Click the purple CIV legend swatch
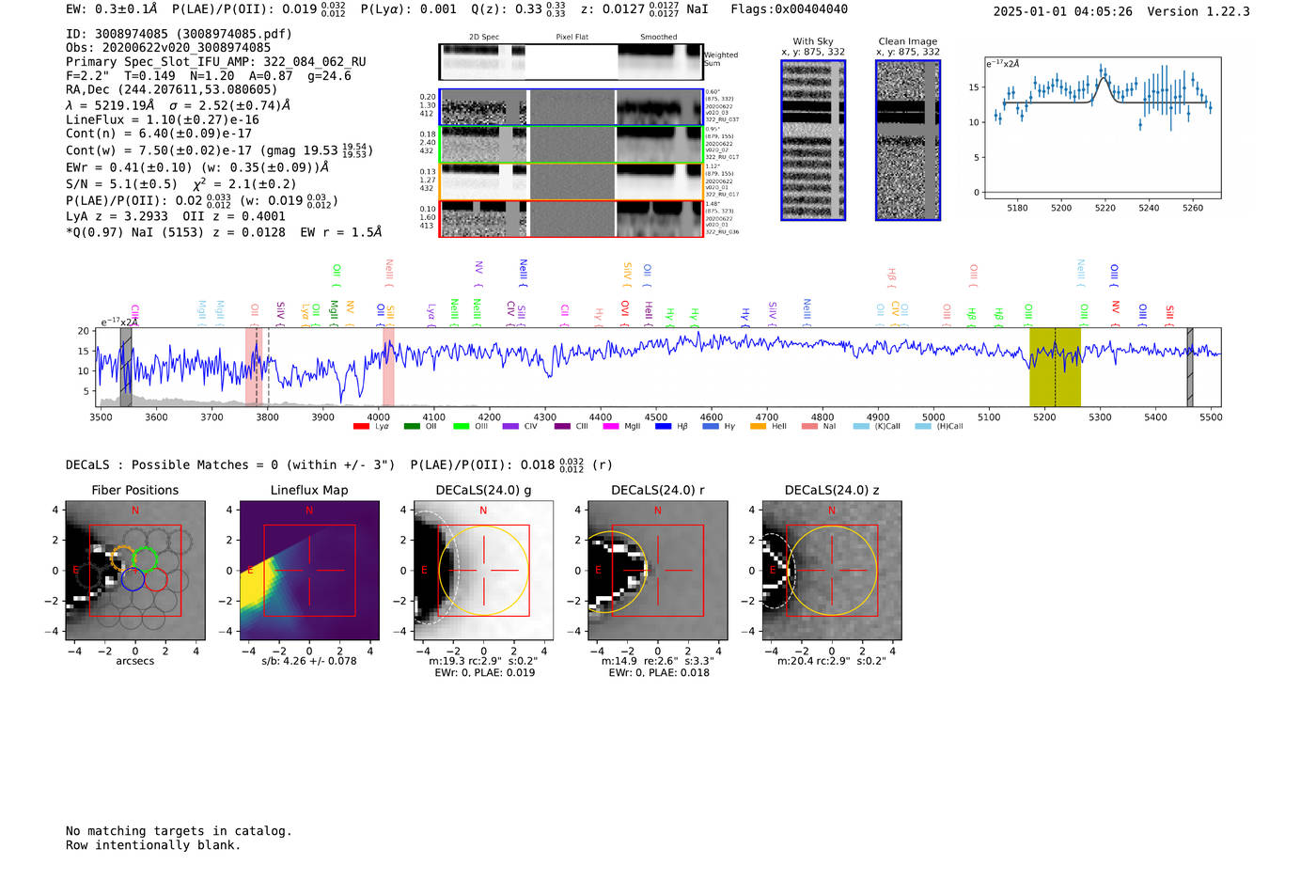The width and height of the screenshot is (1316, 896). tap(510, 427)
